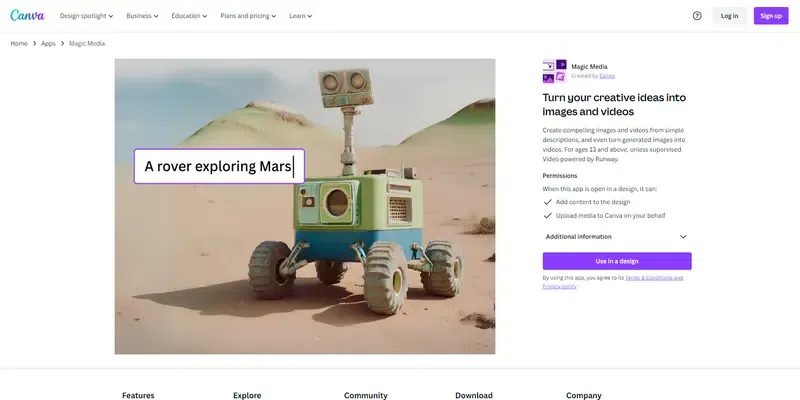Click chevron separator after Home breadcrumb
The width and height of the screenshot is (800, 400).
(x=35, y=44)
